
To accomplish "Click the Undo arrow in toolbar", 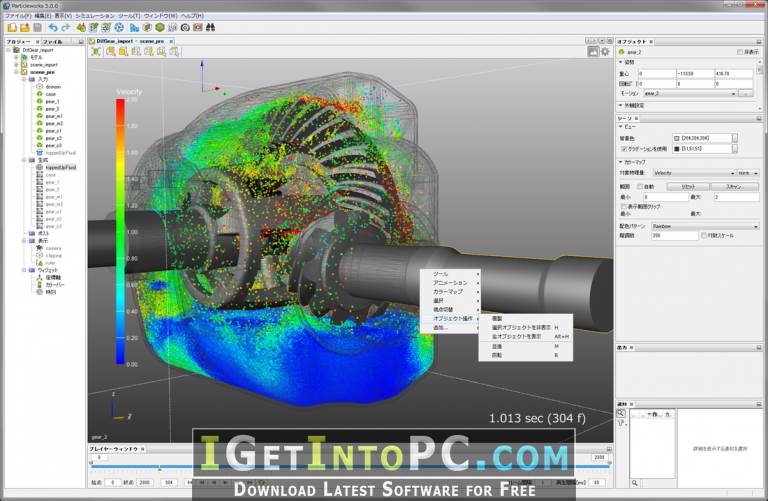I will coord(53,27).
